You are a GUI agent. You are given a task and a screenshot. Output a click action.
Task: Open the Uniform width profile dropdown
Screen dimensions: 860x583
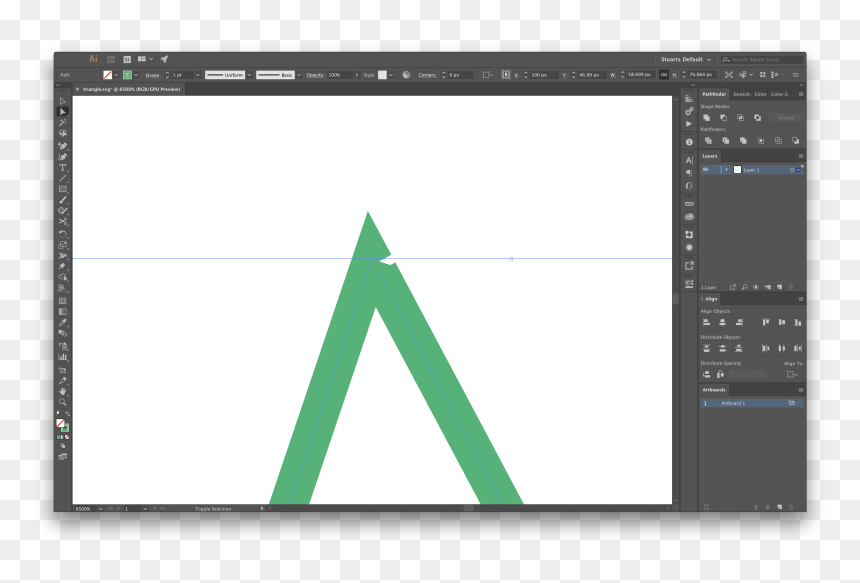click(x=249, y=75)
